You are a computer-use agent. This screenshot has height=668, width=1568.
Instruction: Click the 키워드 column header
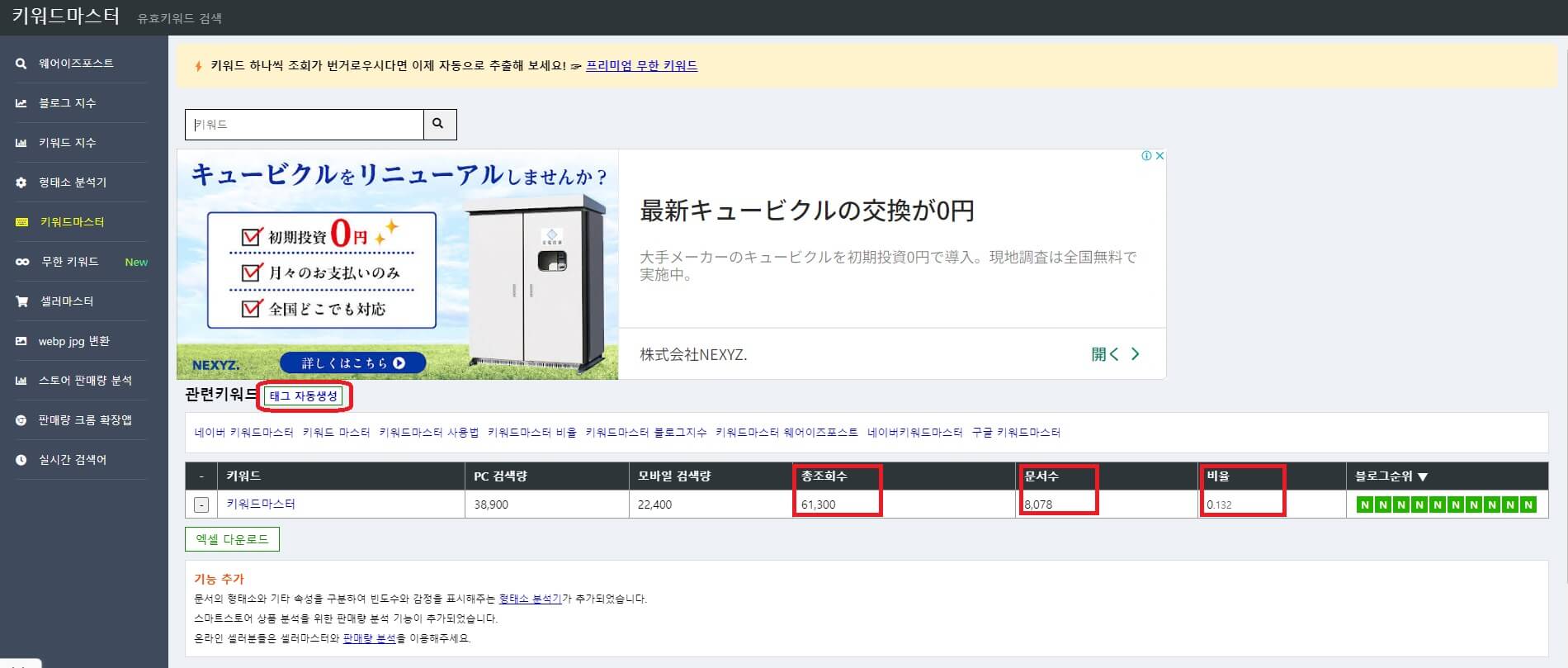[243, 476]
